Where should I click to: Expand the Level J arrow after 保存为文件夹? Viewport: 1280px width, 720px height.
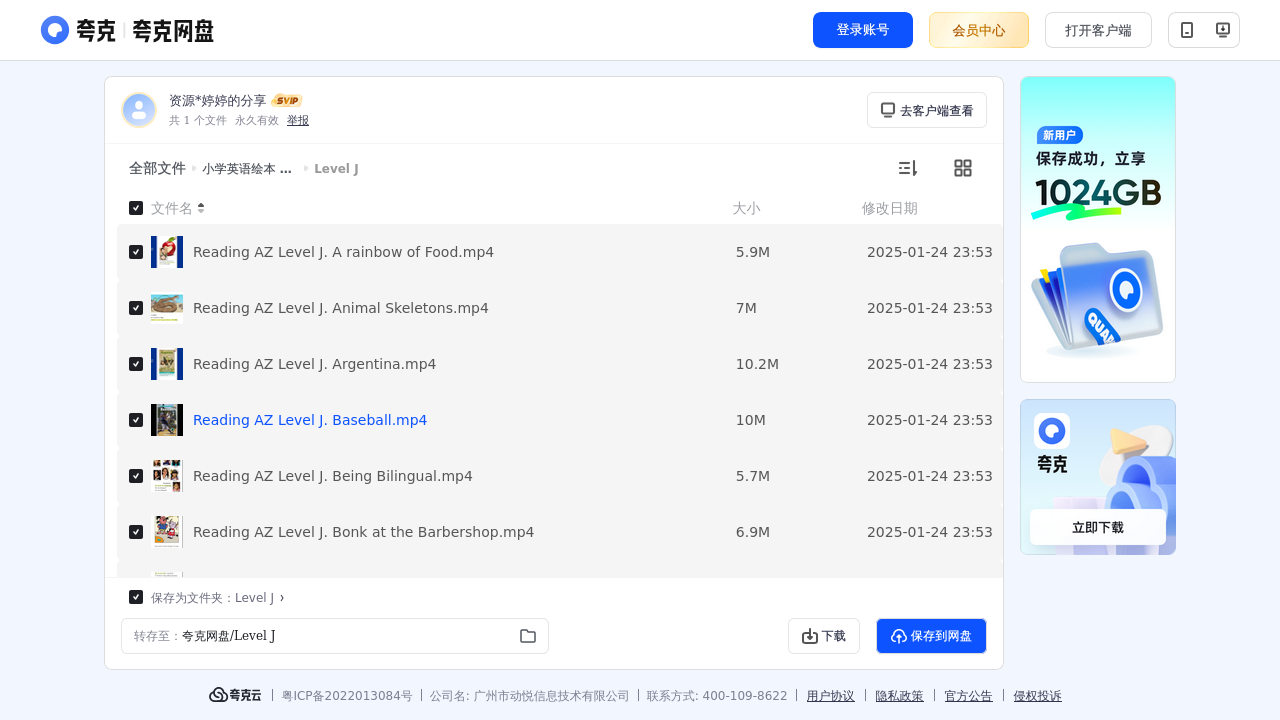[282, 597]
